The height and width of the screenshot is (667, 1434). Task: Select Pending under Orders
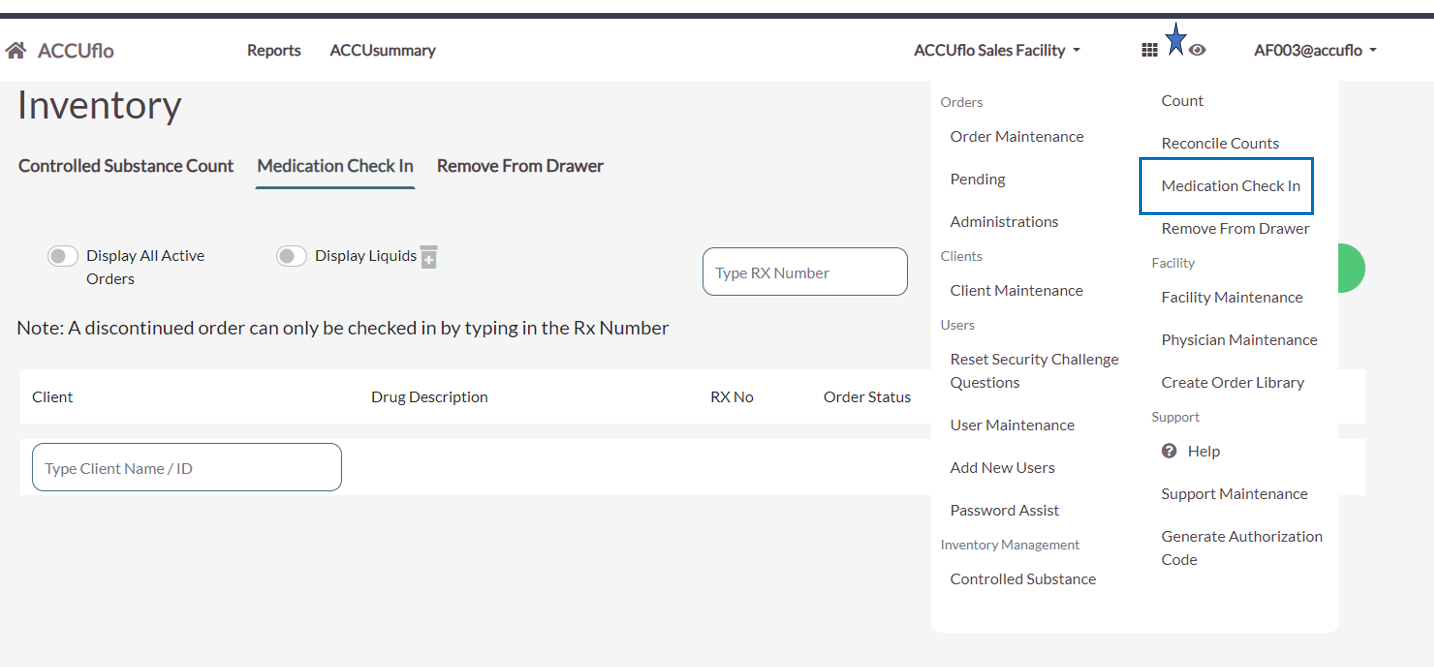978,179
